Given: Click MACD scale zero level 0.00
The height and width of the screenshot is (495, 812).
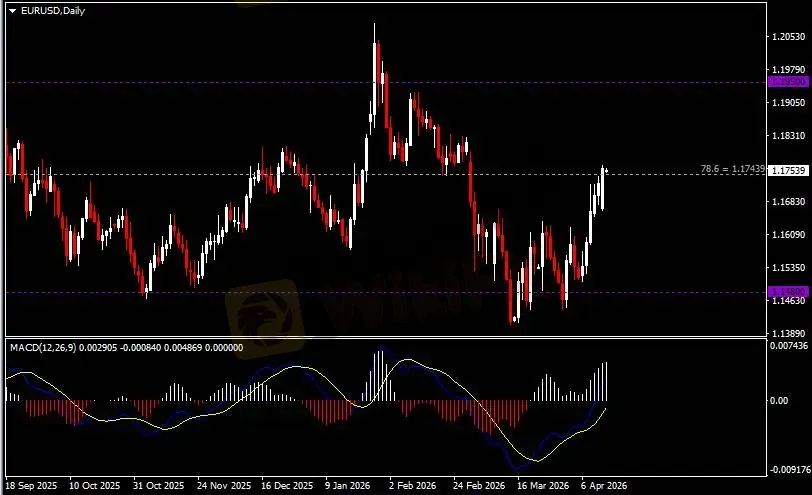Looking at the screenshot, I should [779, 400].
